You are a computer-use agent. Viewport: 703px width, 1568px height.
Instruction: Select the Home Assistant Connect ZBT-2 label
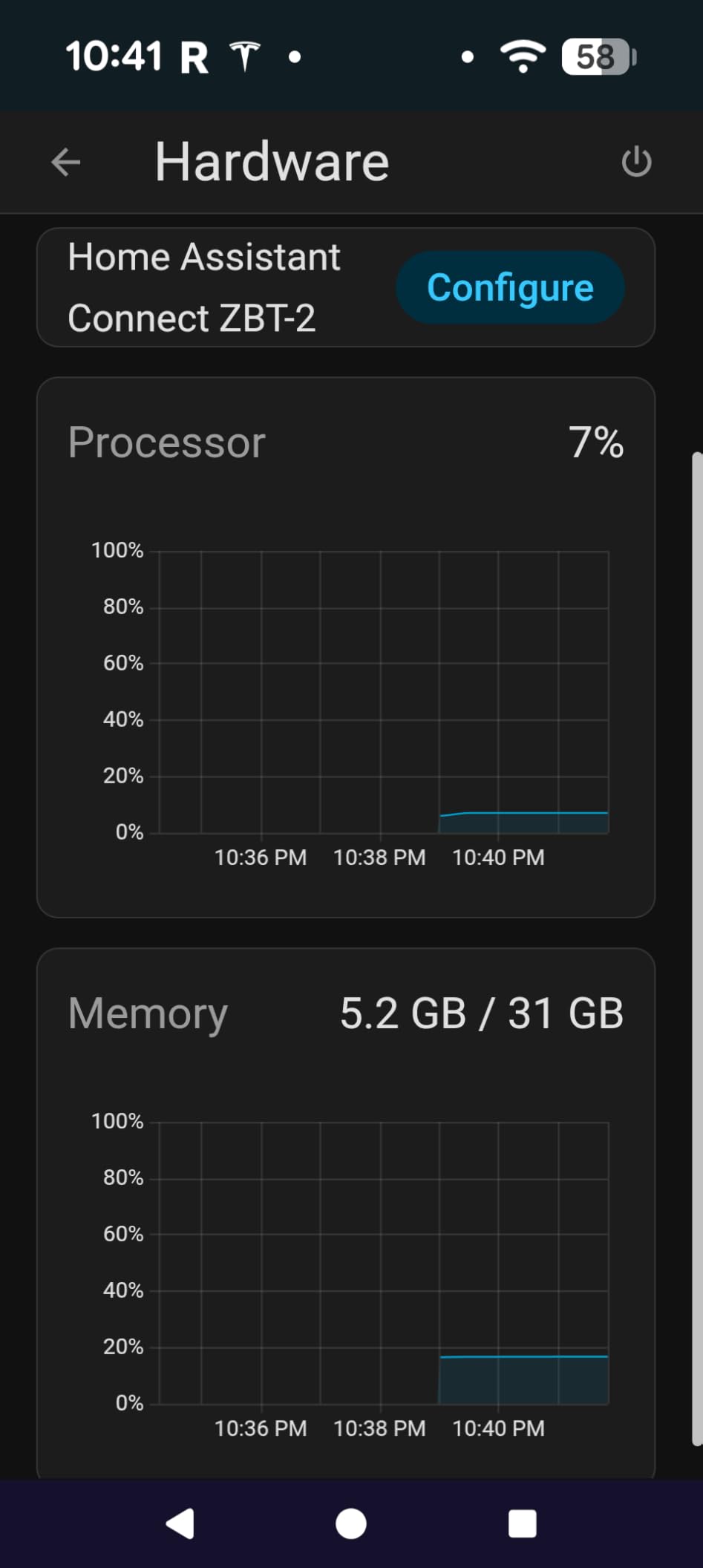tap(203, 287)
